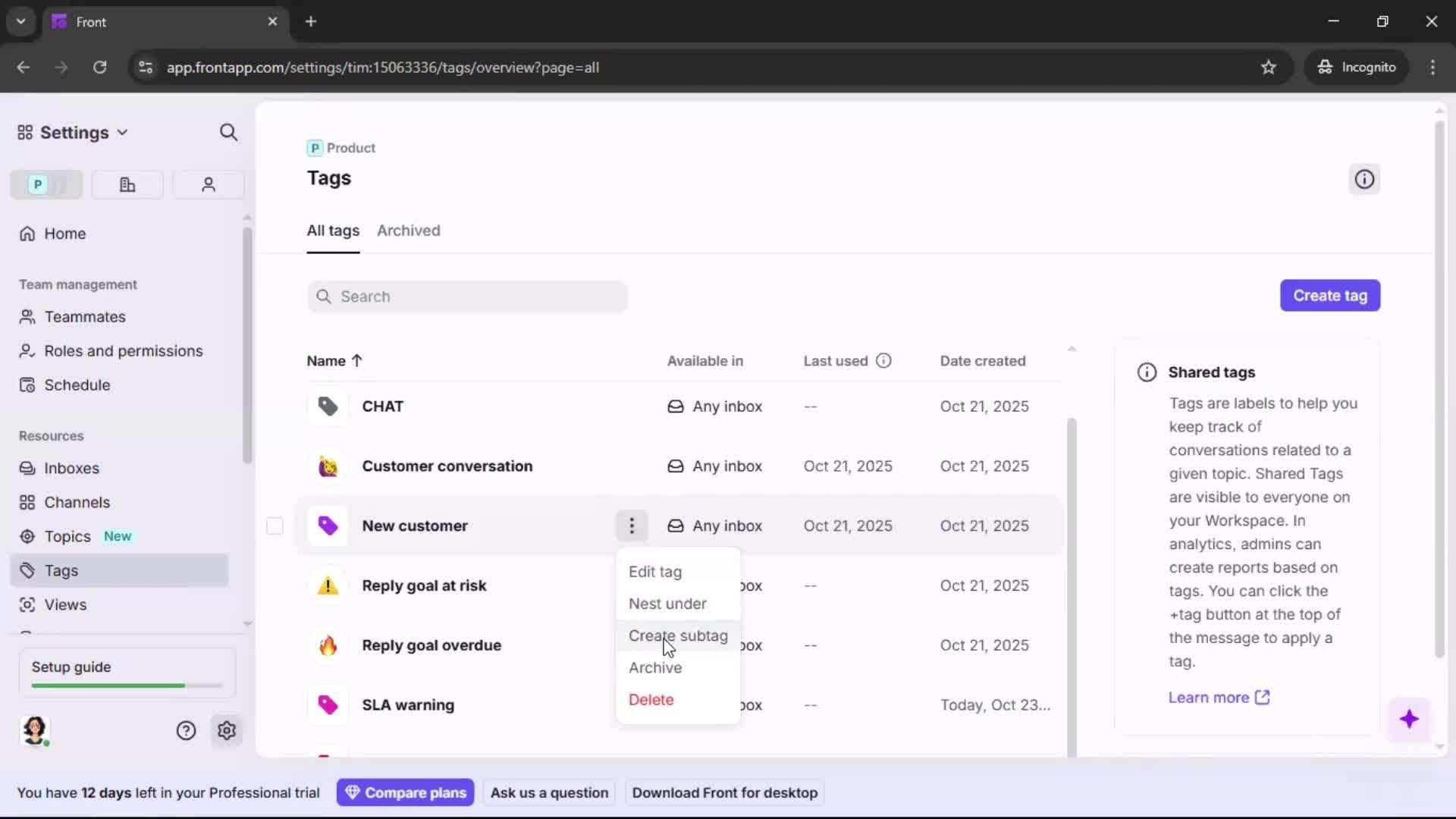Open the Inboxes settings section
Screen dimensions: 1456x819
tap(72, 468)
